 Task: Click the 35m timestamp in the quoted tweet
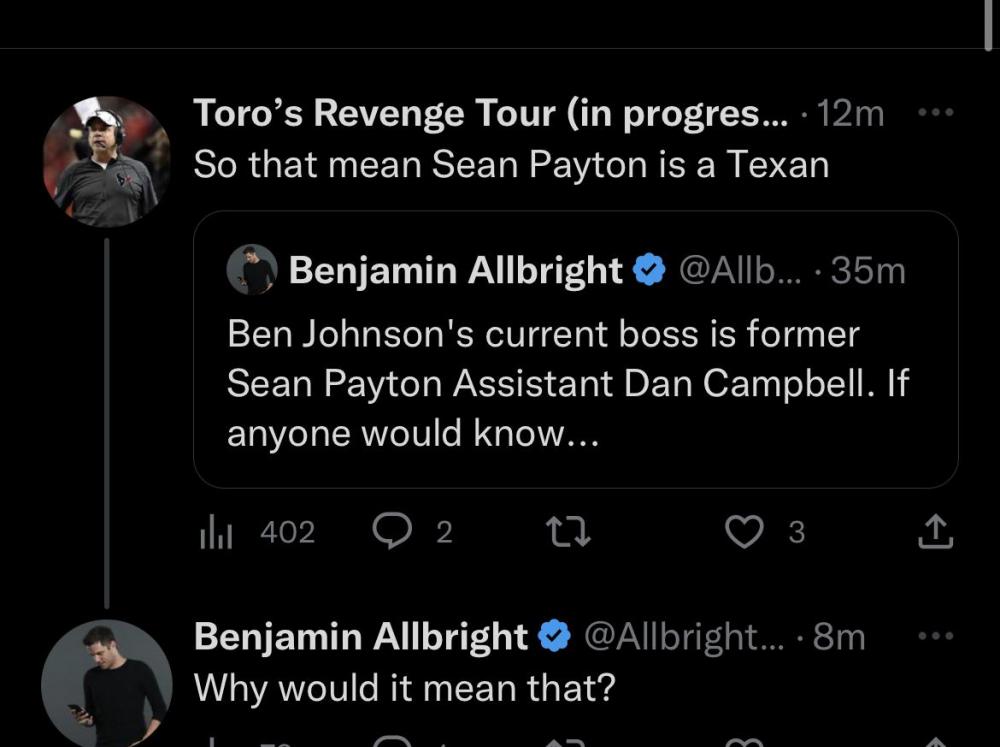click(x=868, y=270)
